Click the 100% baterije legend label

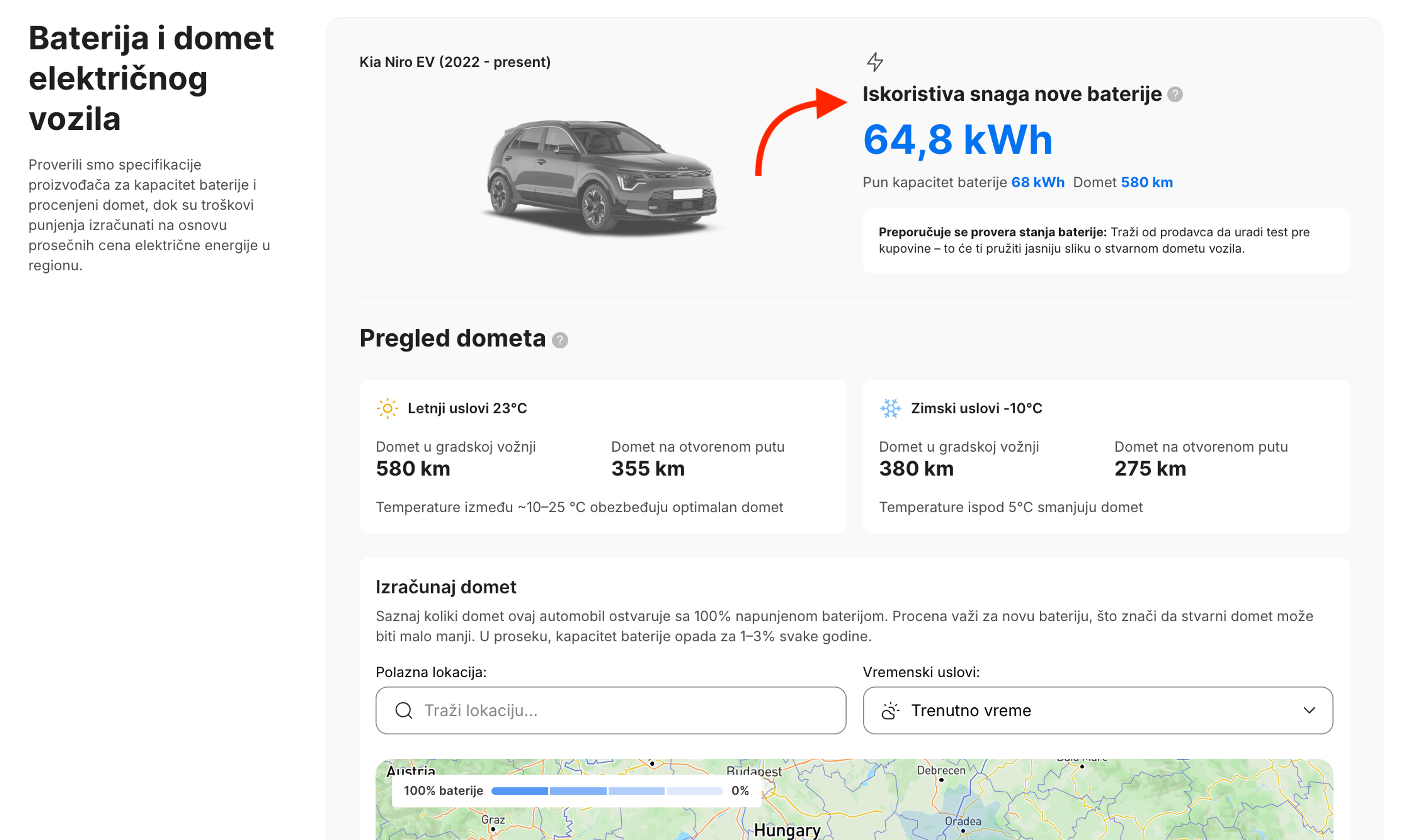click(x=443, y=791)
